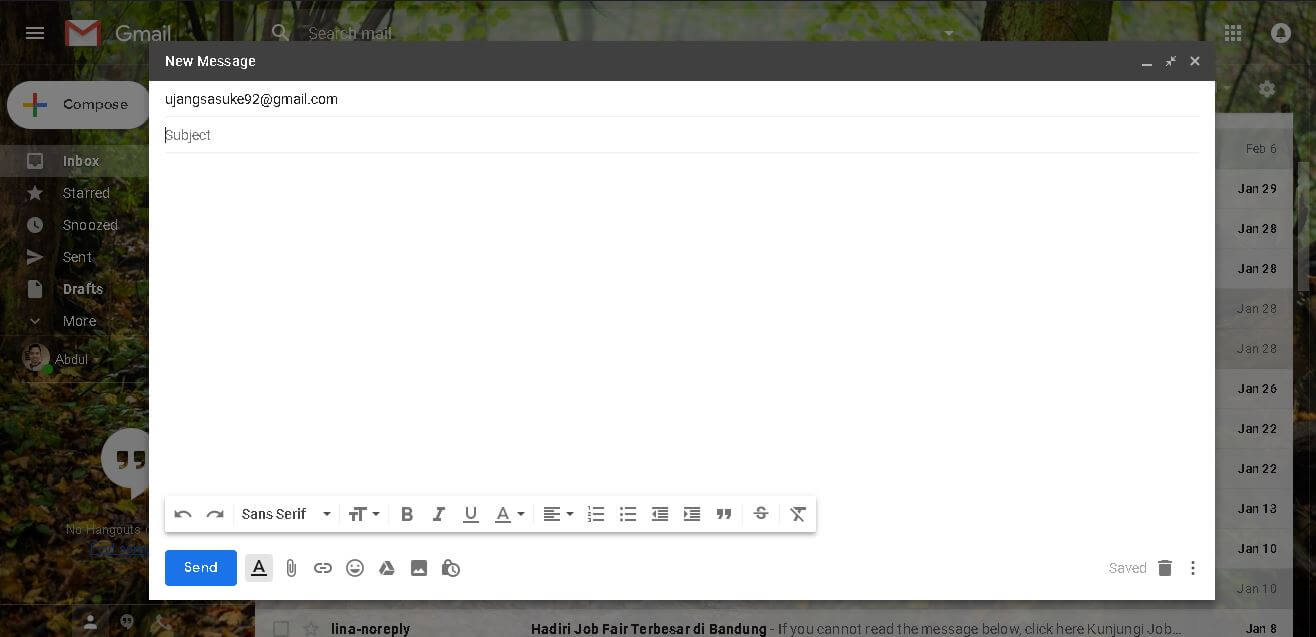
Task: Click the email dated Feb 6
Action: (1261, 149)
